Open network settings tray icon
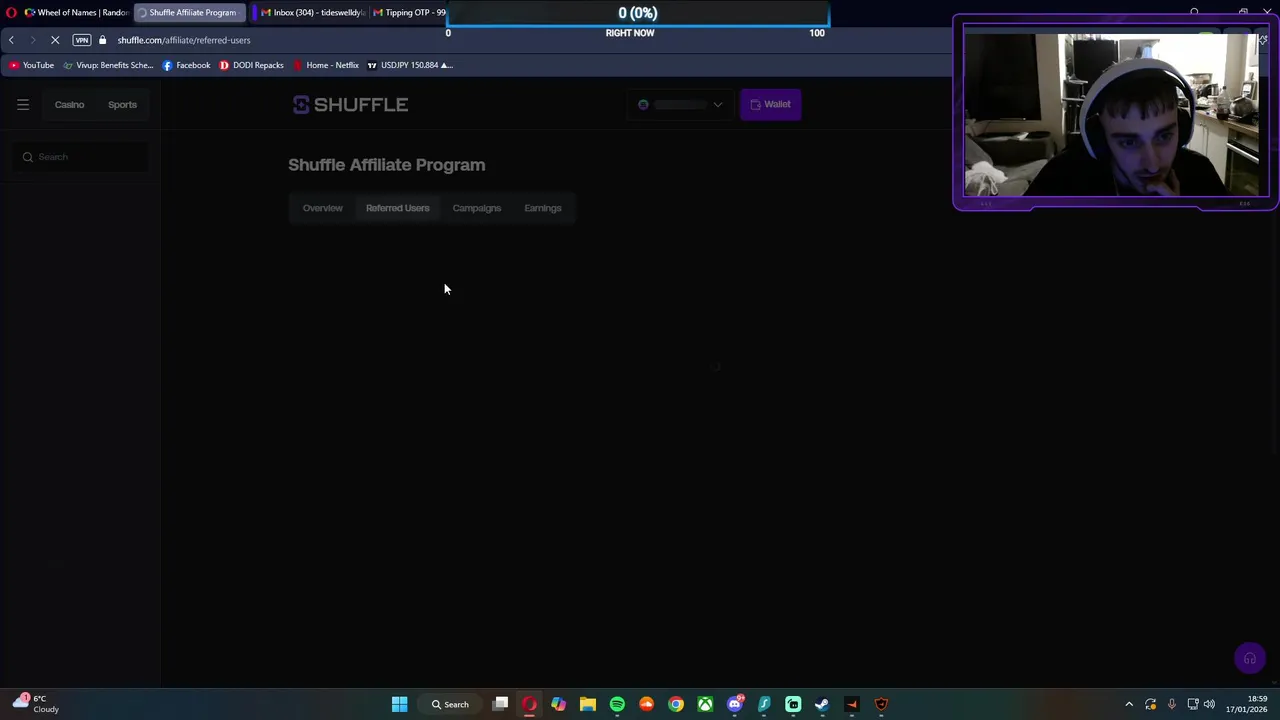 pos(1192,705)
